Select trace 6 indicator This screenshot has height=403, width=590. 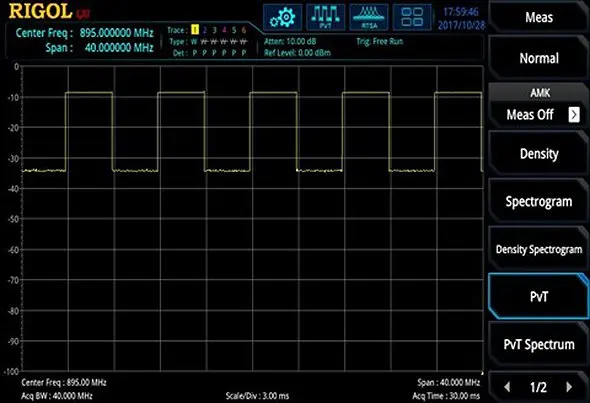(x=244, y=30)
